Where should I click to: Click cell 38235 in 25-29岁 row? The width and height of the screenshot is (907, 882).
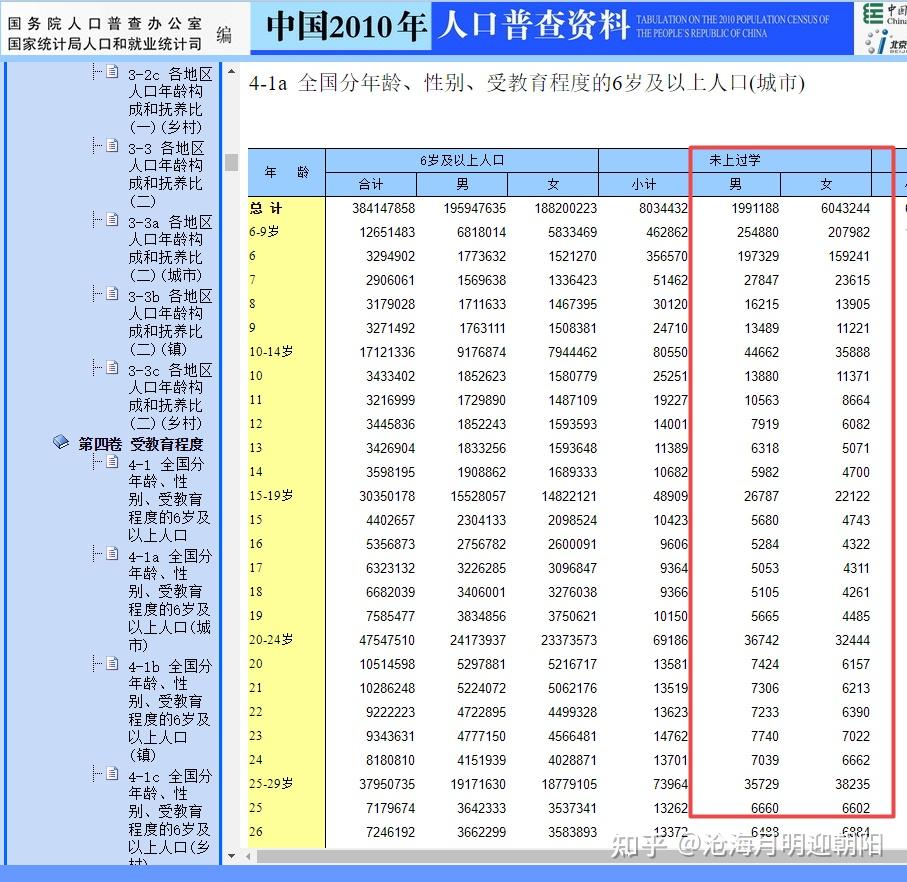click(852, 784)
